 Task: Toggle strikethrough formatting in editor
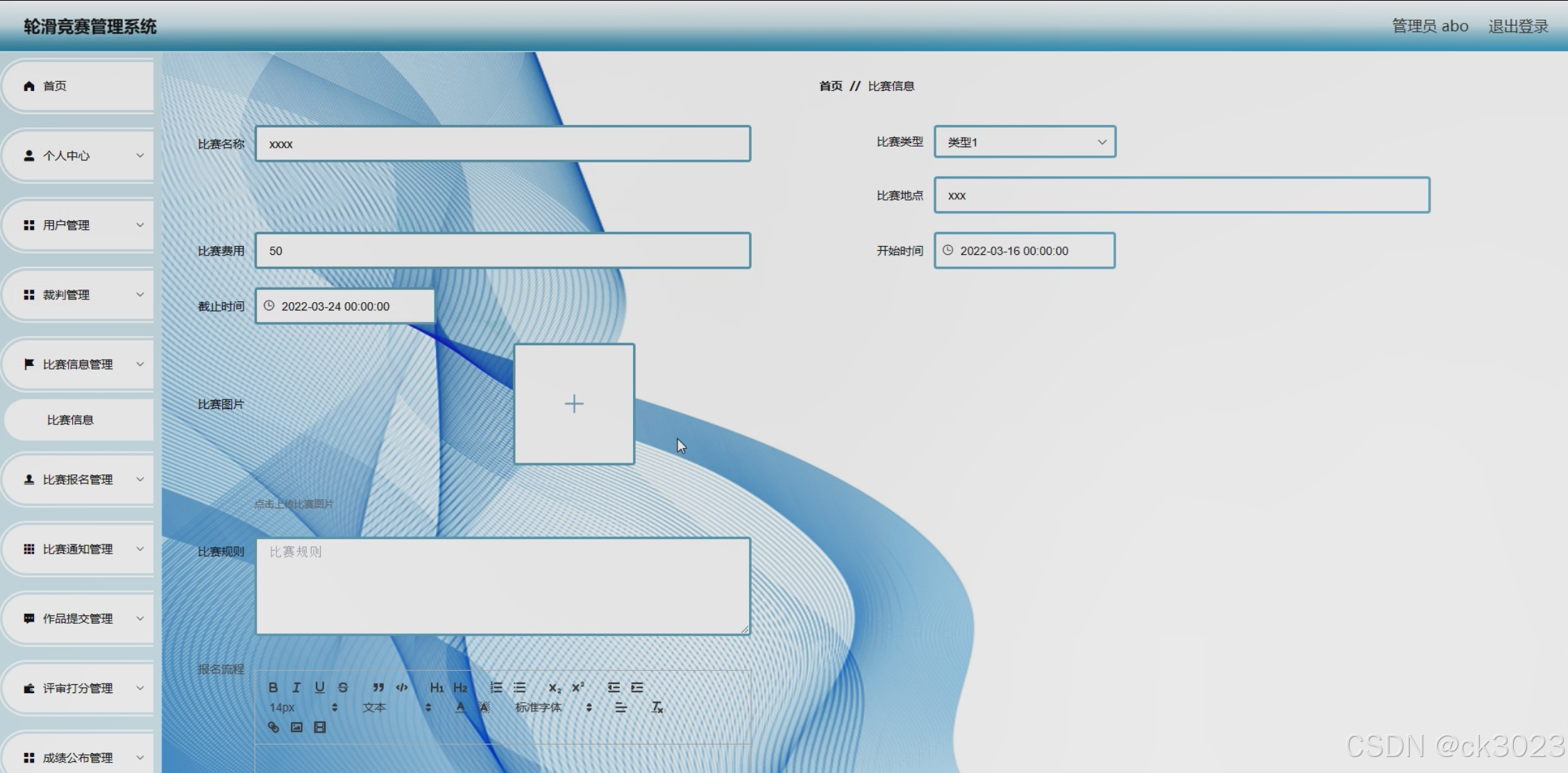(x=343, y=688)
